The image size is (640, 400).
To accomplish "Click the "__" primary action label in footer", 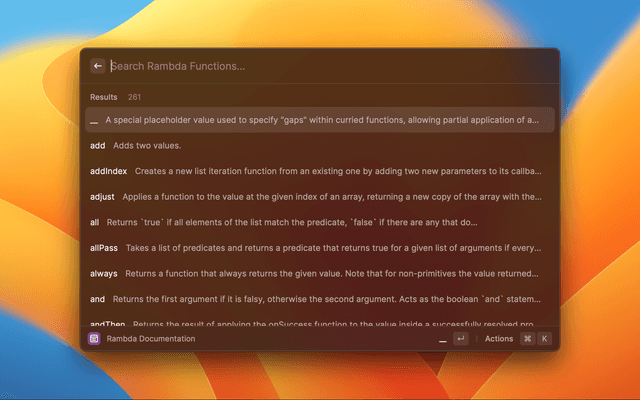I will pos(443,340).
